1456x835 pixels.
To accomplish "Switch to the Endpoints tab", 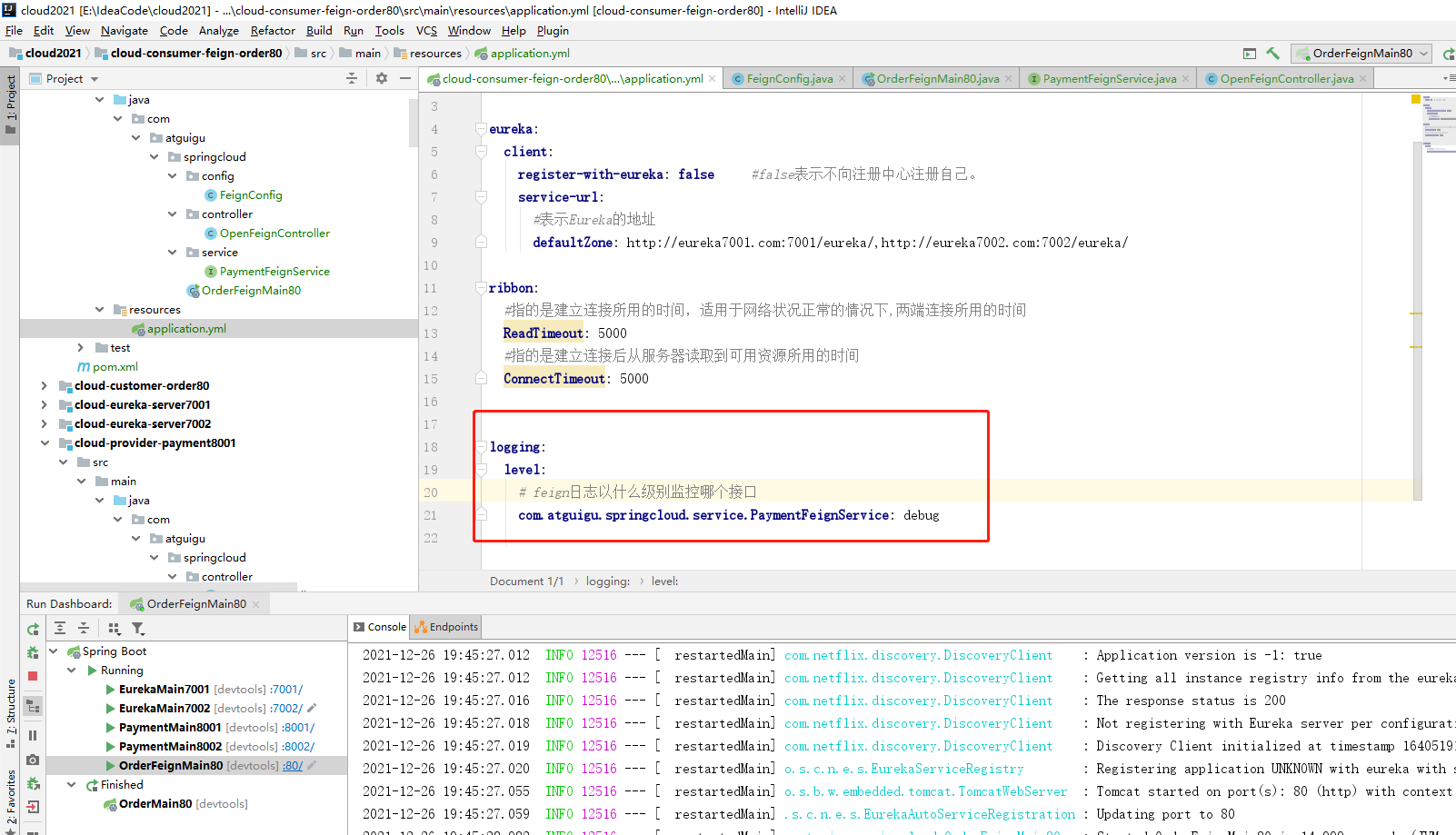I will (445, 627).
